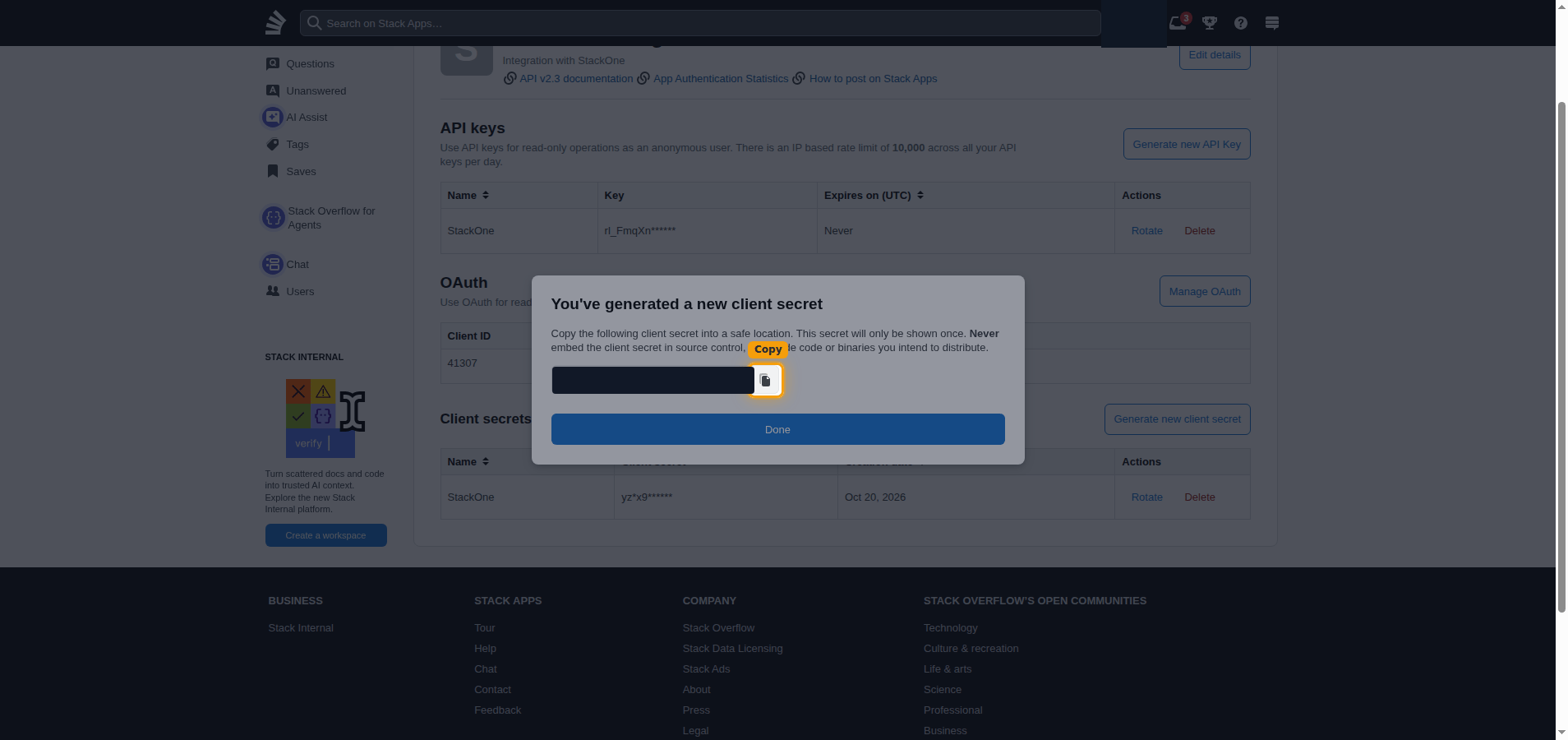Open the help question mark icon

click(1241, 23)
